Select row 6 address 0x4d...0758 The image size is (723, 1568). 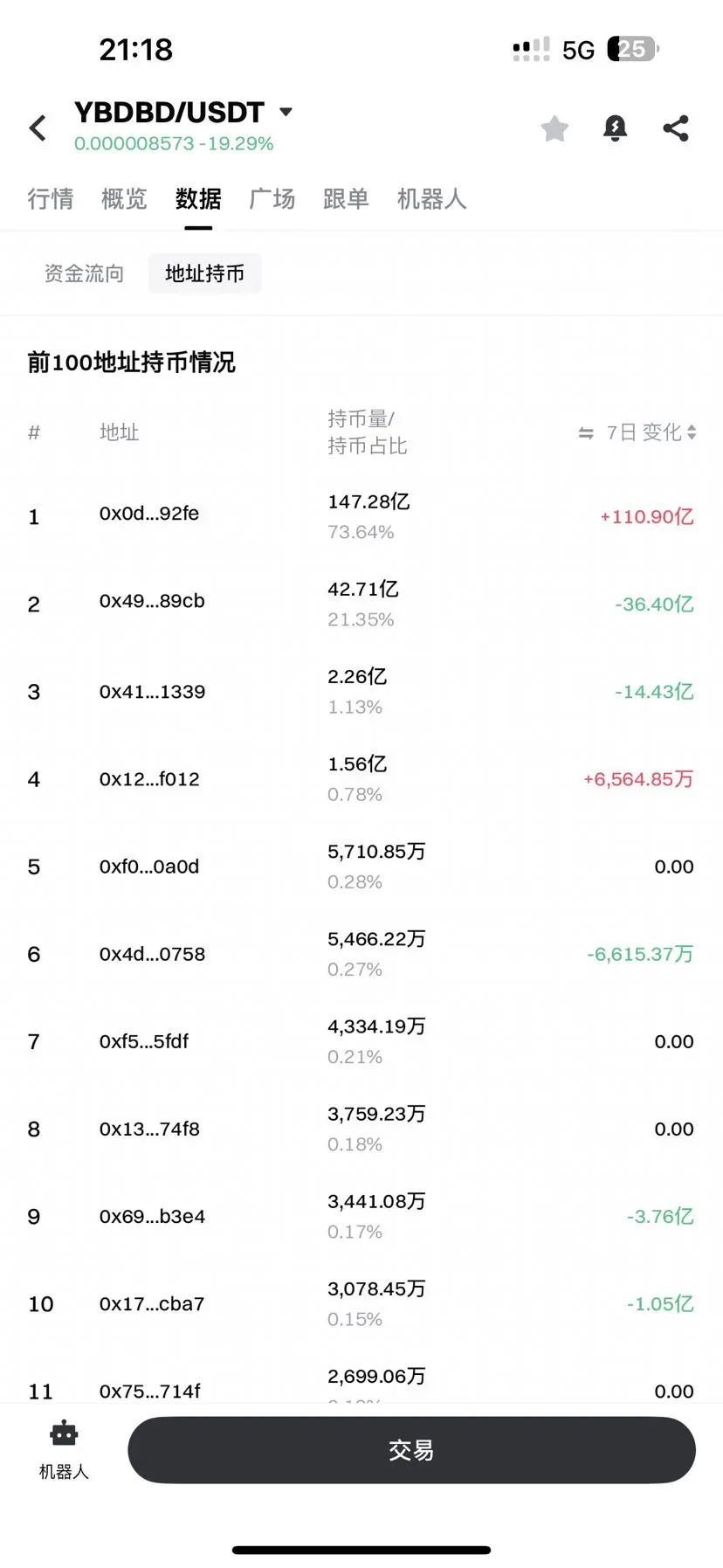(x=152, y=954)
